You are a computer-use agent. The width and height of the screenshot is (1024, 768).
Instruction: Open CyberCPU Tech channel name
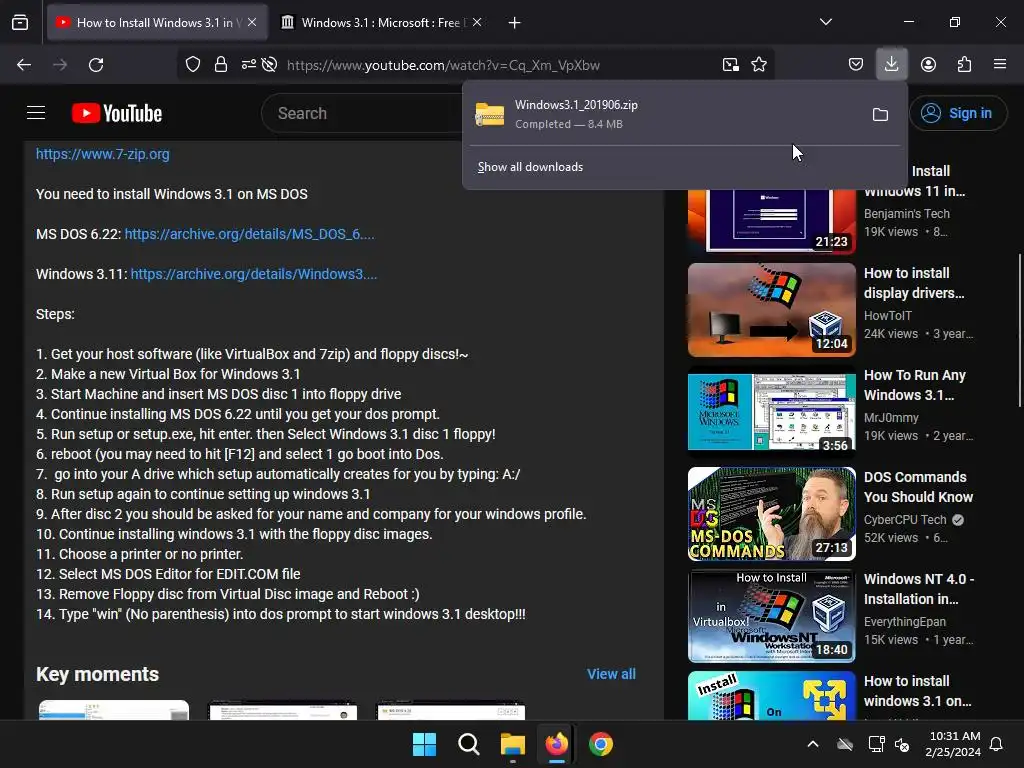click(905, 520)
